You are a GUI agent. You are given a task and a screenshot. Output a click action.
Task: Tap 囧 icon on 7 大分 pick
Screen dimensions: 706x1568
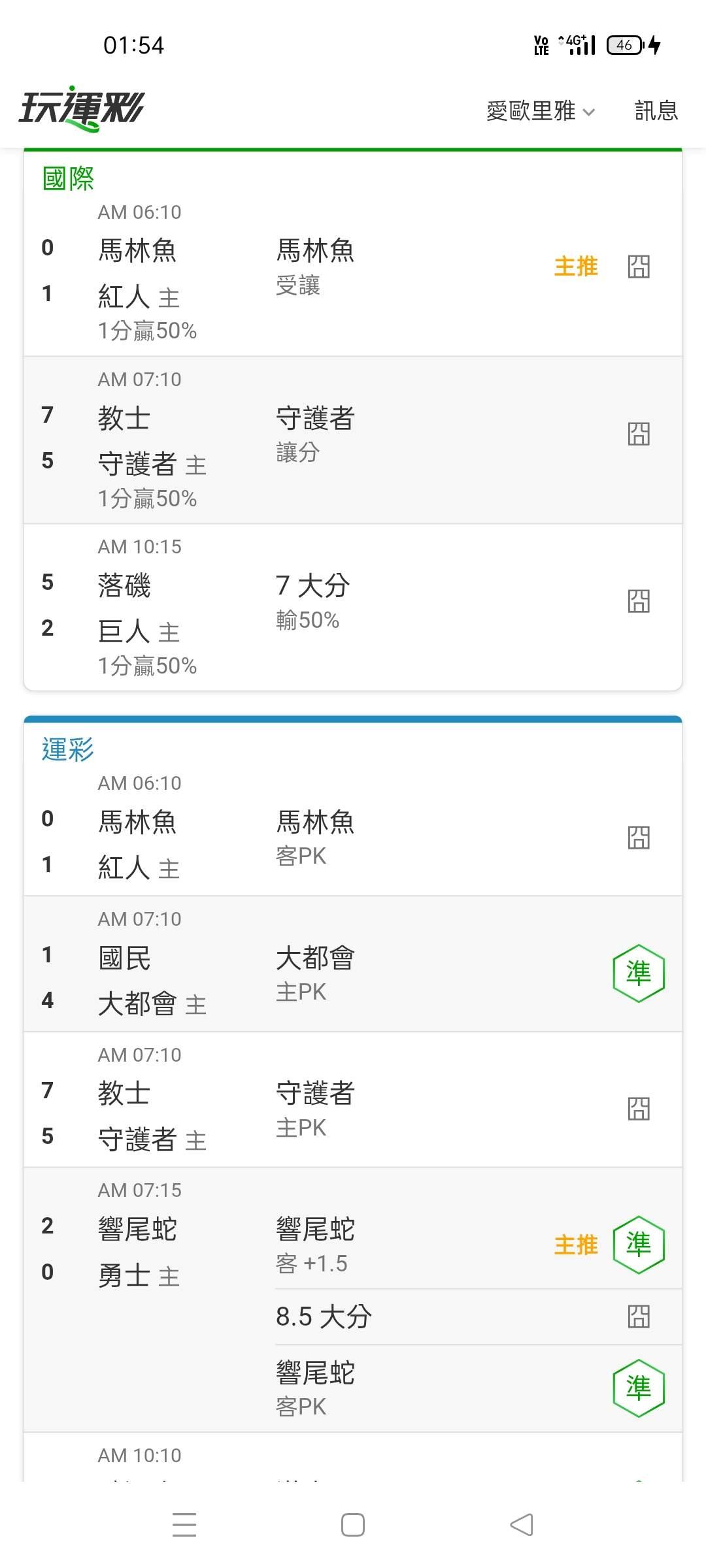point(639,601)
